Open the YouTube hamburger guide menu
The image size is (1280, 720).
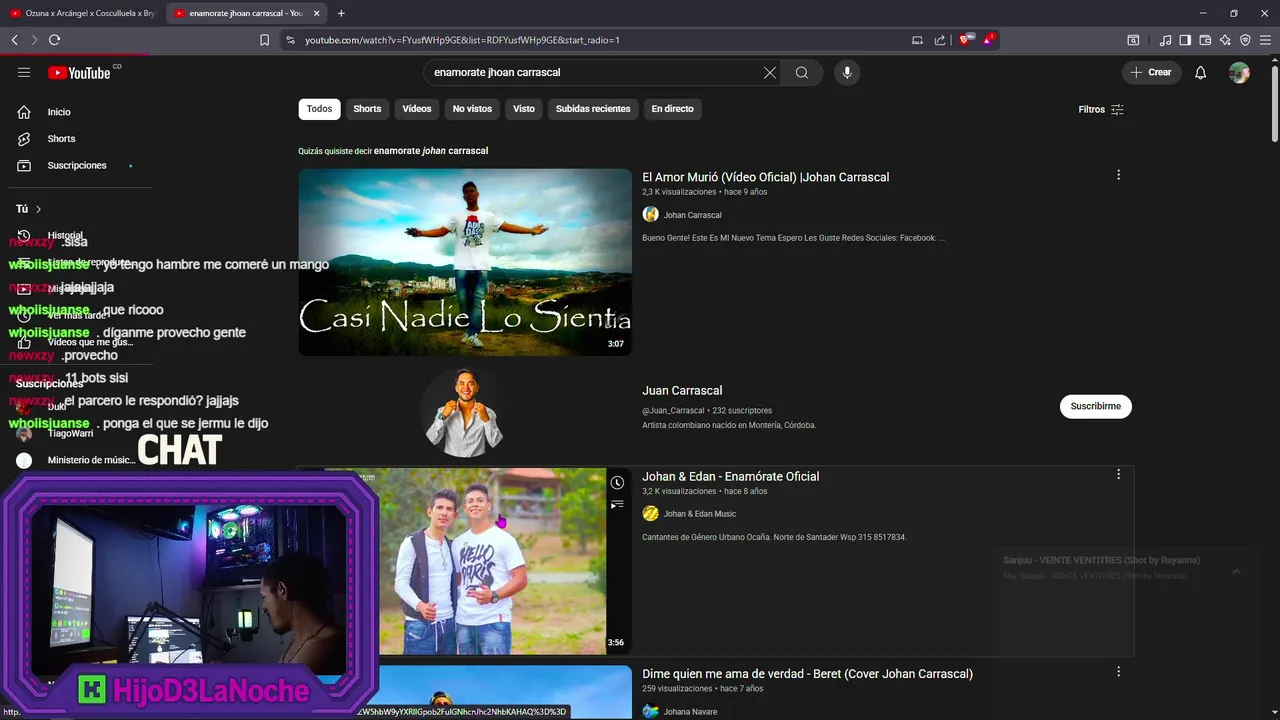point(24,72)
